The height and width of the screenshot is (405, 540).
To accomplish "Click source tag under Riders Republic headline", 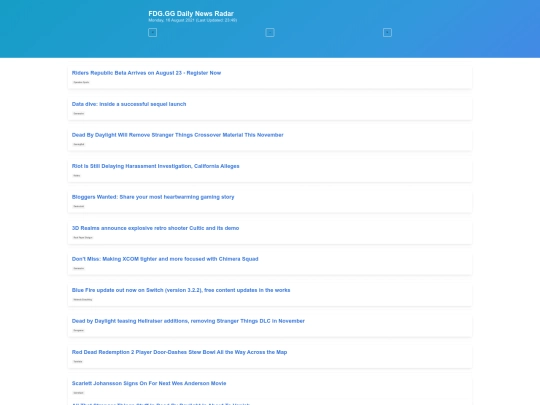I will coord(81,82).
